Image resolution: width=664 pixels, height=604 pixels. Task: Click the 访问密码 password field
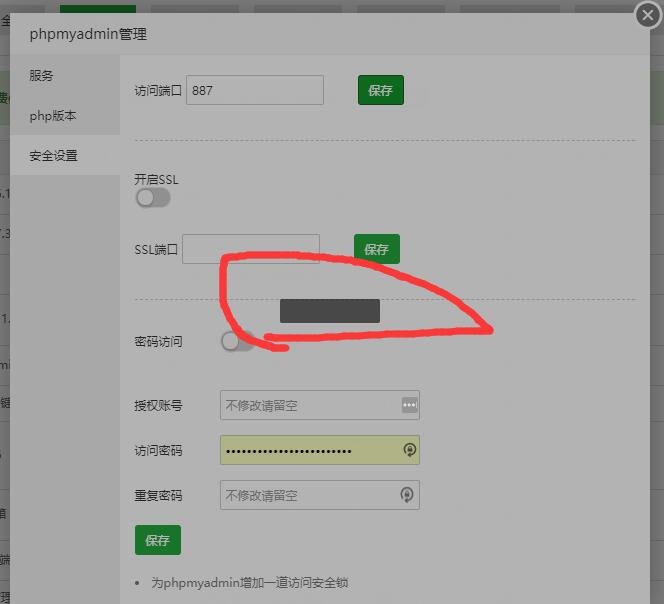(320, 450)
